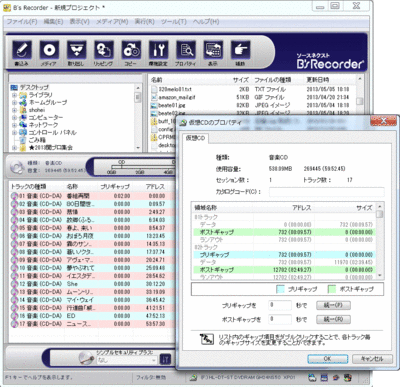Click the デスクトップ icon at tree root

[x=14, y=87]
